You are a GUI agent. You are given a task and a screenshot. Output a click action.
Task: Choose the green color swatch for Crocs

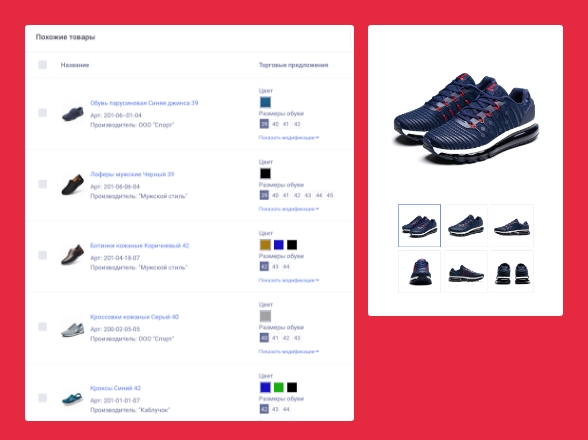pos(279,387)
